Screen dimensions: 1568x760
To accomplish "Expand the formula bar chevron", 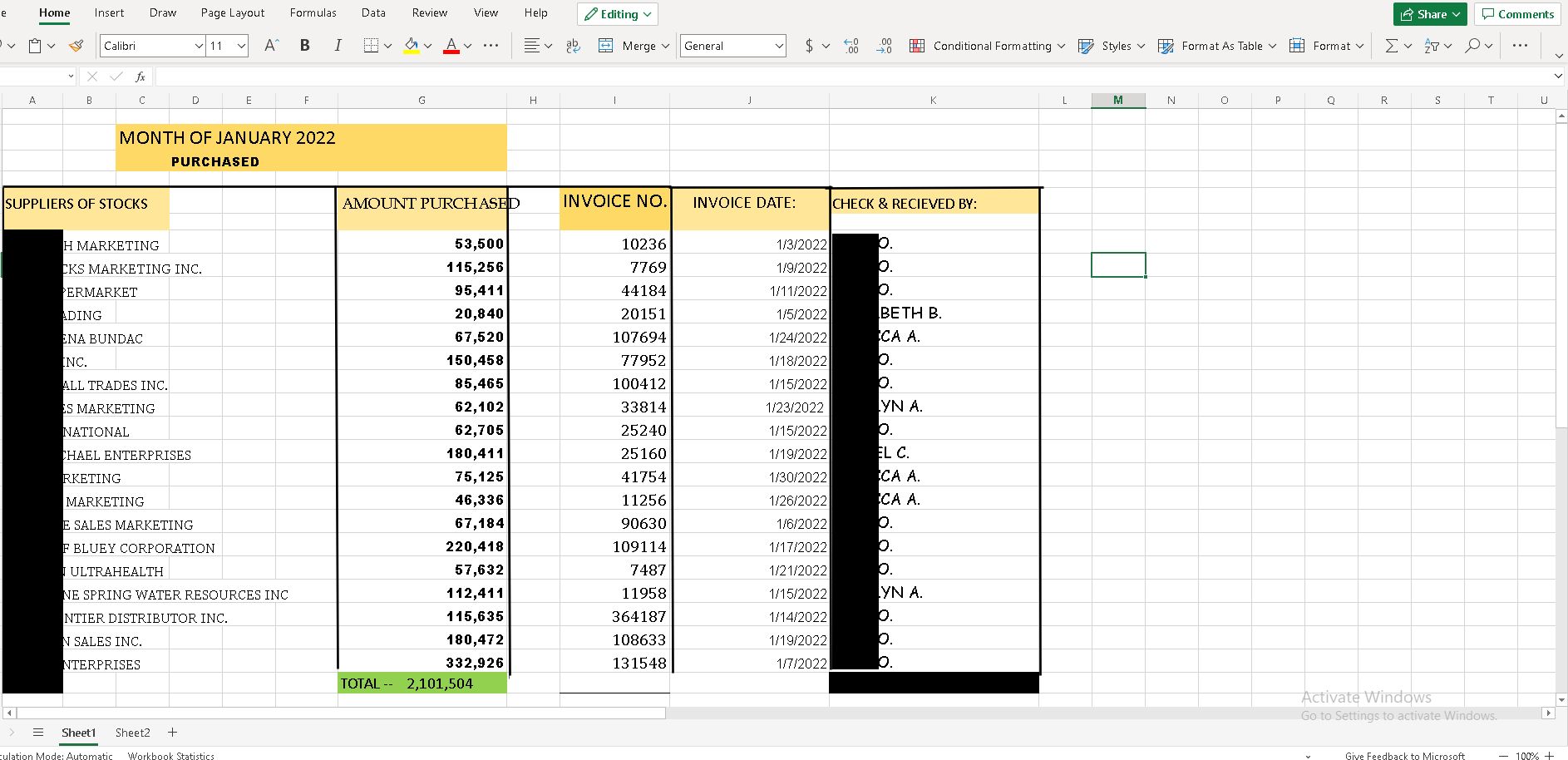I will click(1558, 76).
